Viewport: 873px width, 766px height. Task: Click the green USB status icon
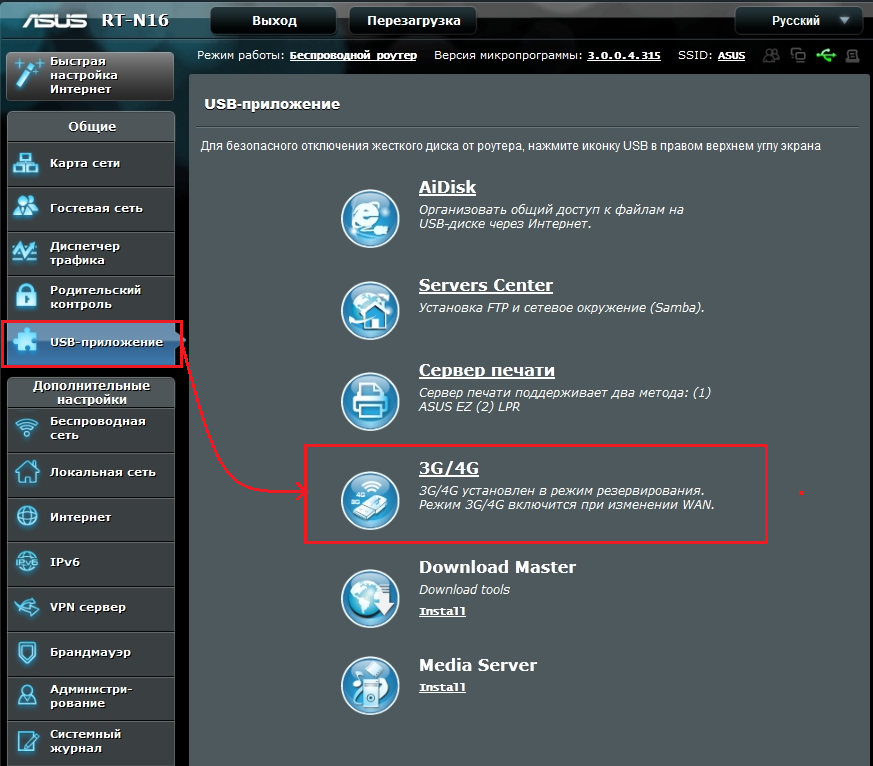pyautogui.click(x=825, y=56)
